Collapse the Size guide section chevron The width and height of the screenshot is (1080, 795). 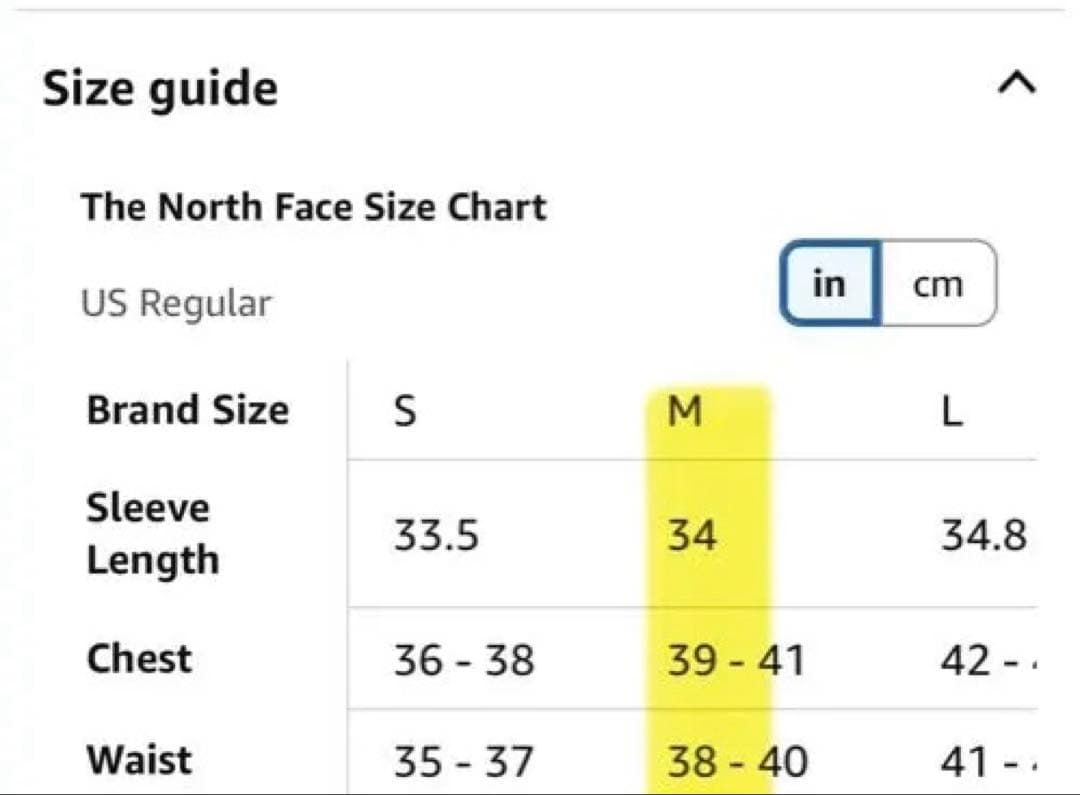pyautogui.click(x=1017, y=83)
